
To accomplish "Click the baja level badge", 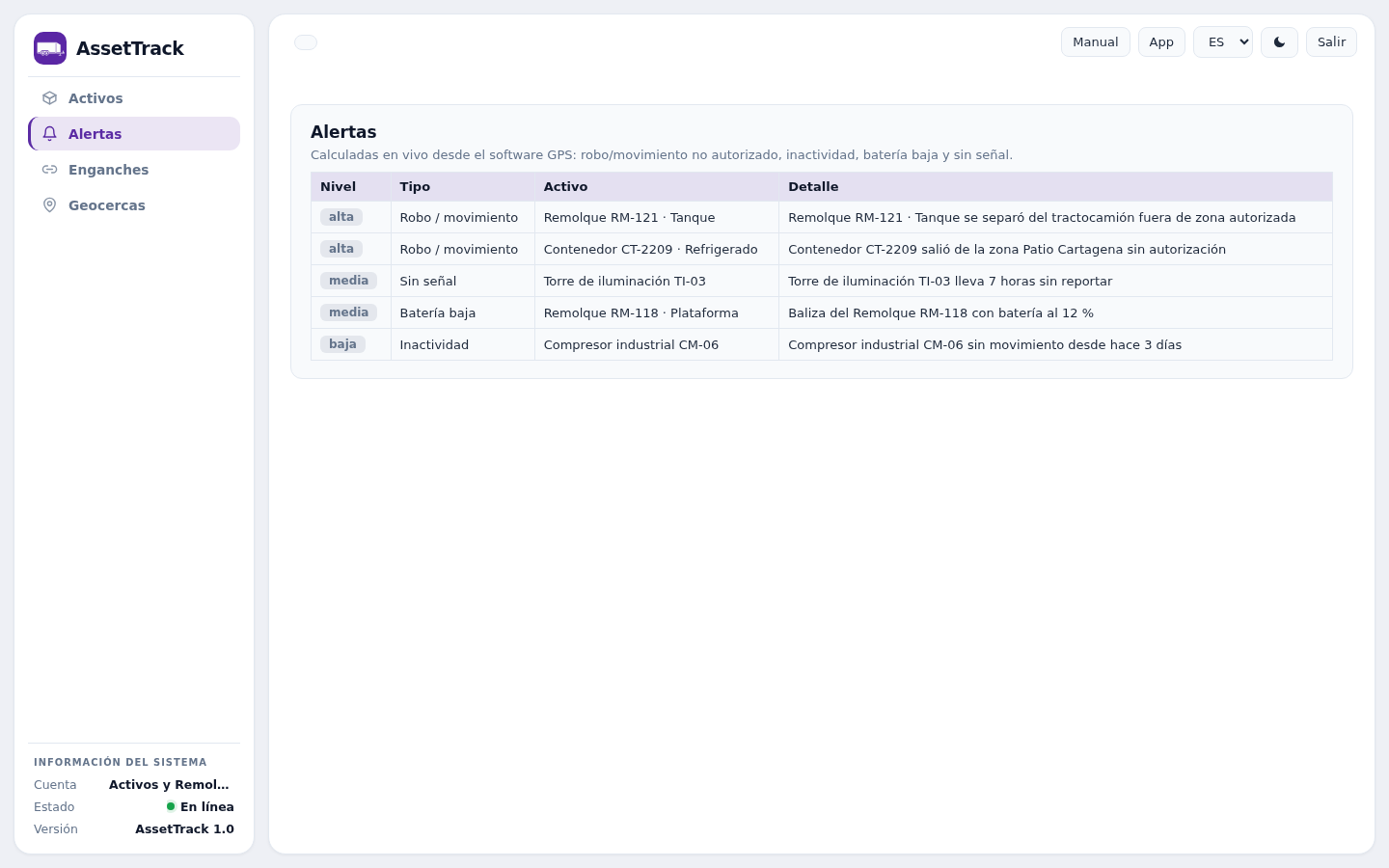I will tap(342, 344).
